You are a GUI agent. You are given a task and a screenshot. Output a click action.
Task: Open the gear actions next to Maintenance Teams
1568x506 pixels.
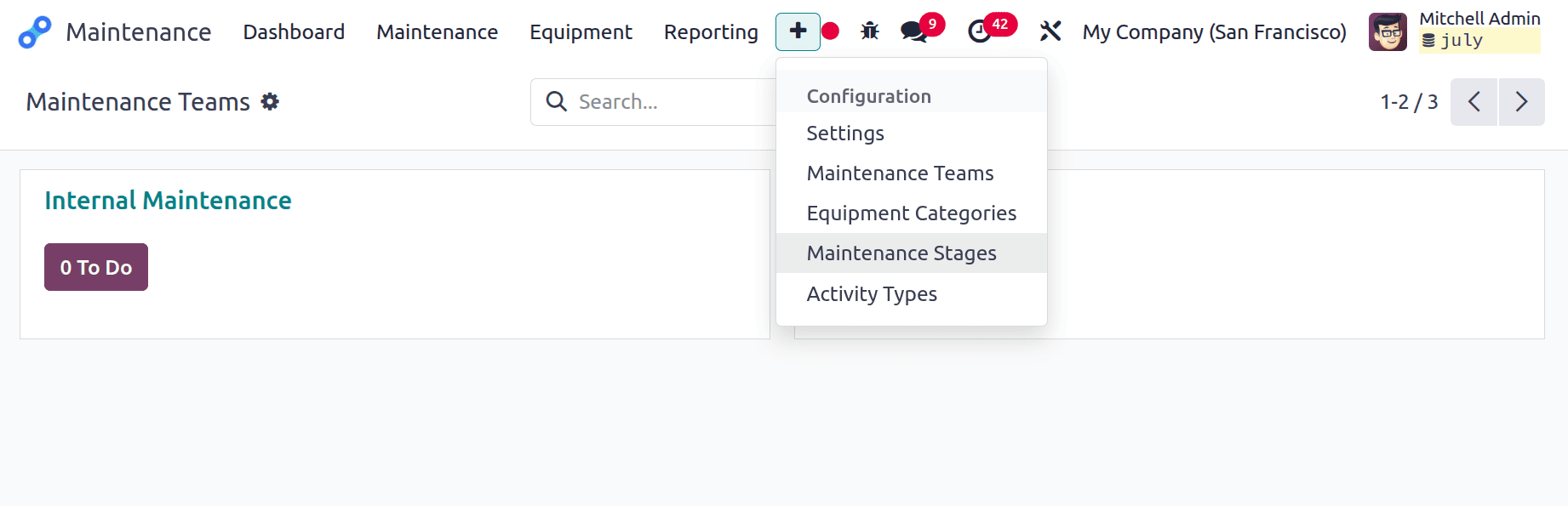coord(270,102)
